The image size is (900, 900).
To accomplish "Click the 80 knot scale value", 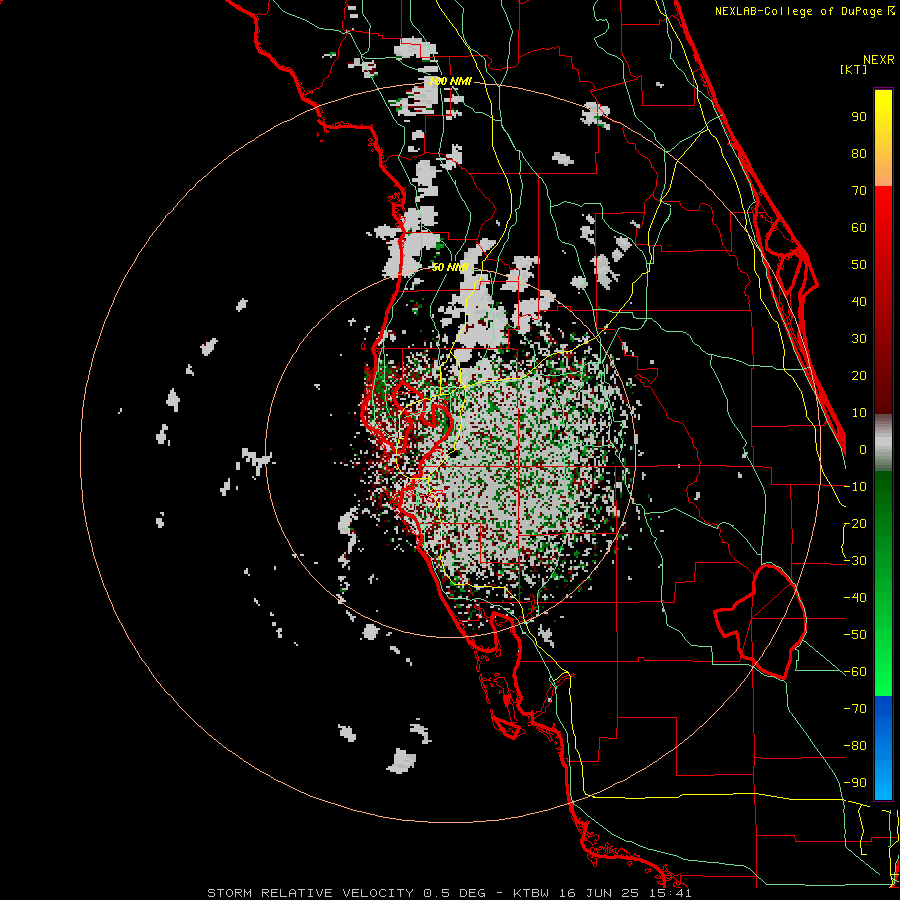I will (859, 154).
